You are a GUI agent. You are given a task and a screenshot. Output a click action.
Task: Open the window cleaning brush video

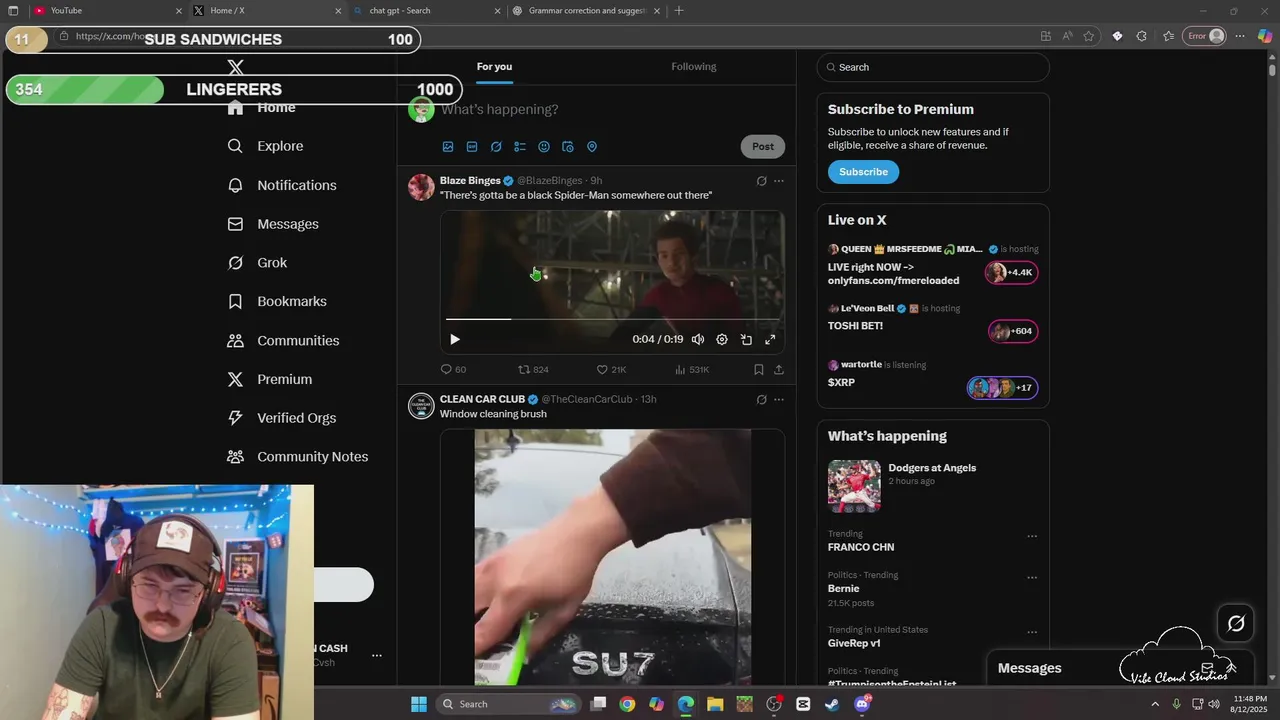pyautogui.click(x=612, y=558)
